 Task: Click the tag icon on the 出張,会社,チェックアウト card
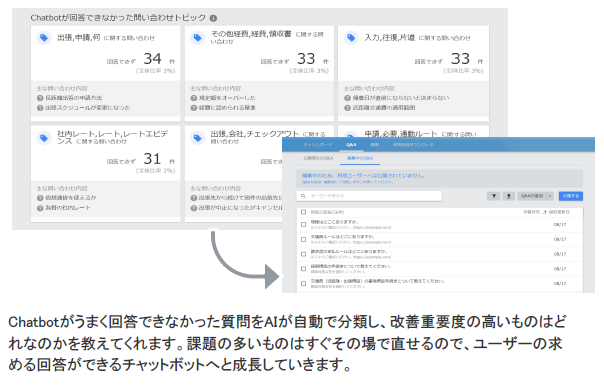point(198,138)
